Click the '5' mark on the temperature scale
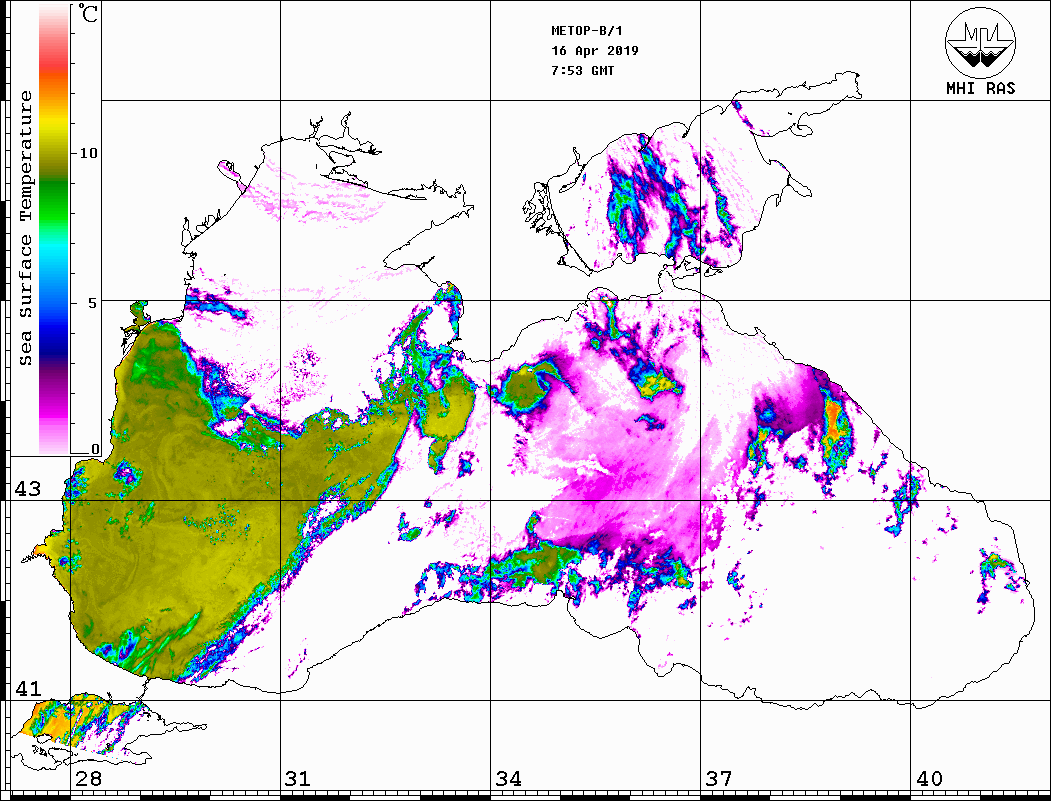Viewport: 1051px width, 801px height. pyautogui.click(x=92, y=303)
